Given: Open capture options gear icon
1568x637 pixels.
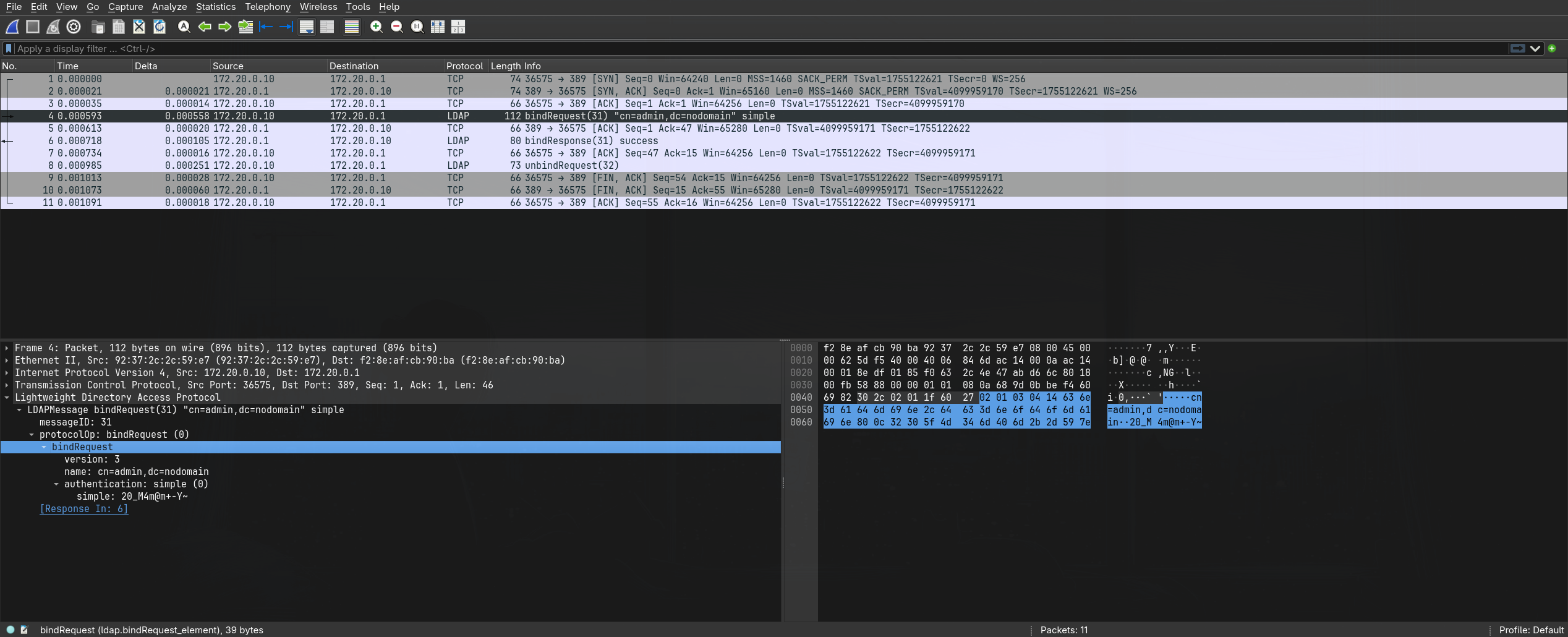Looking at the screenshot, I should [x=74, y=27].
